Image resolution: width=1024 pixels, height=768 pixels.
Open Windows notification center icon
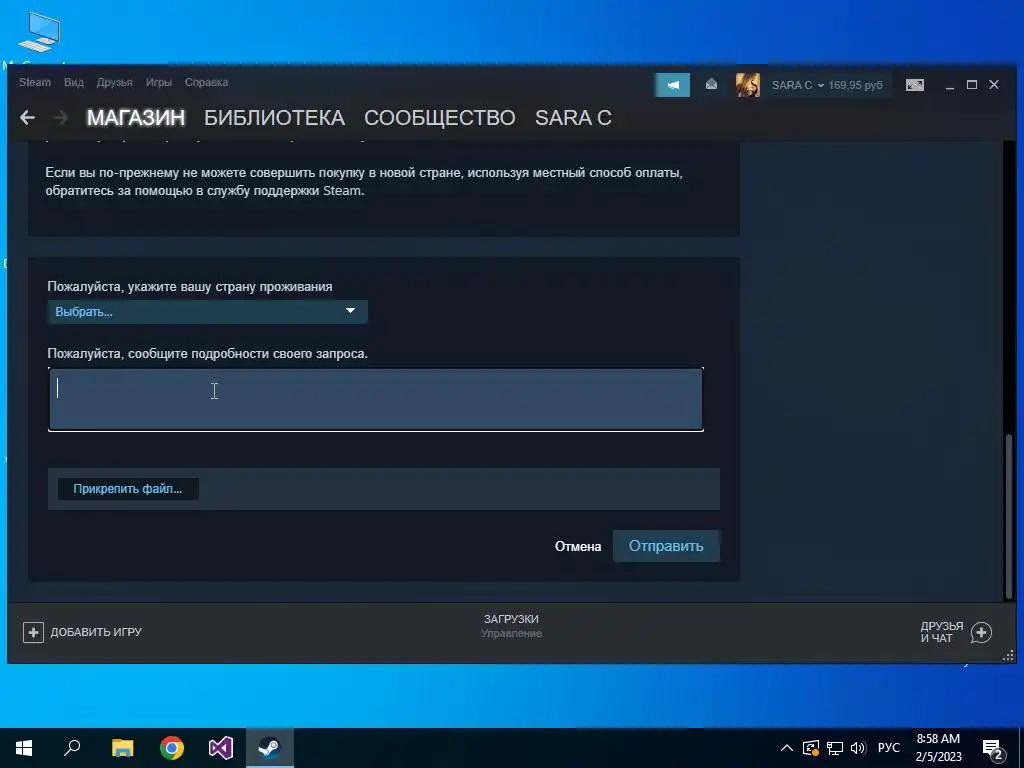[992, 749]
